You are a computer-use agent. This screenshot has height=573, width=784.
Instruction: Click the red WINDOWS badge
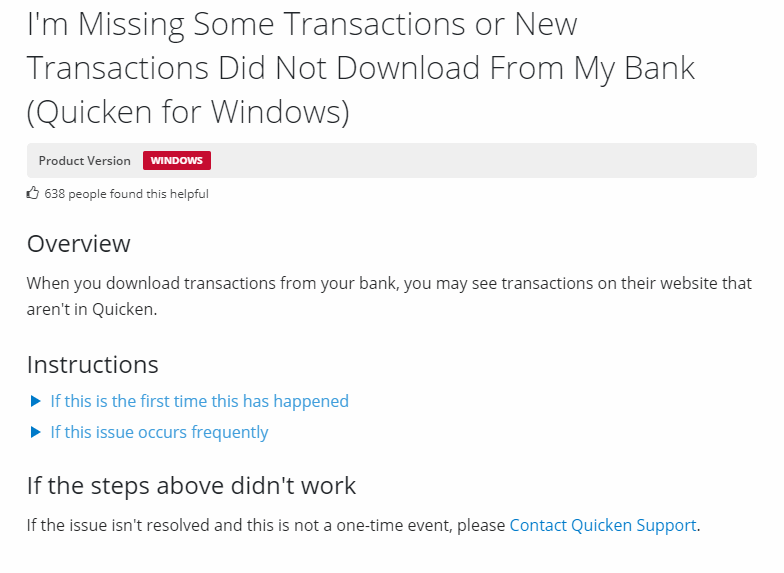tap(176, 161)
